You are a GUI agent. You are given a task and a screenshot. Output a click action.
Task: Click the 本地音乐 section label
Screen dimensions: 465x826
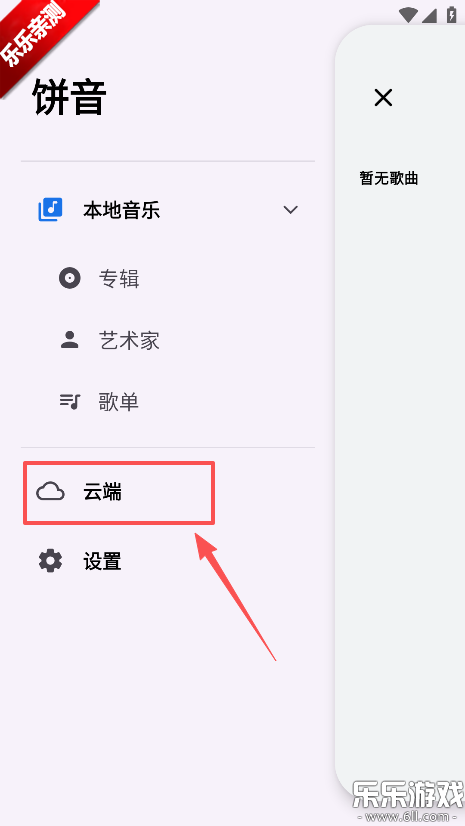[x=122, y=210]
